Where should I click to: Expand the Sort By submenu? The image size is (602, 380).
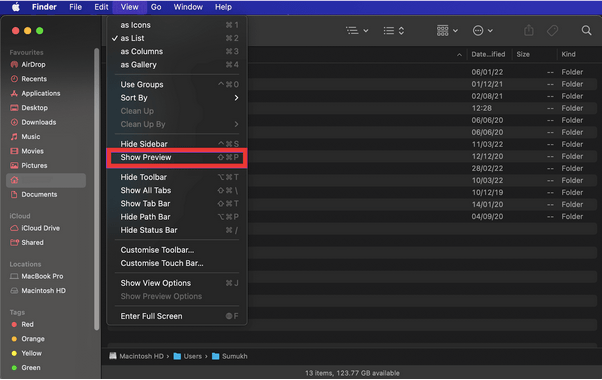177,98
